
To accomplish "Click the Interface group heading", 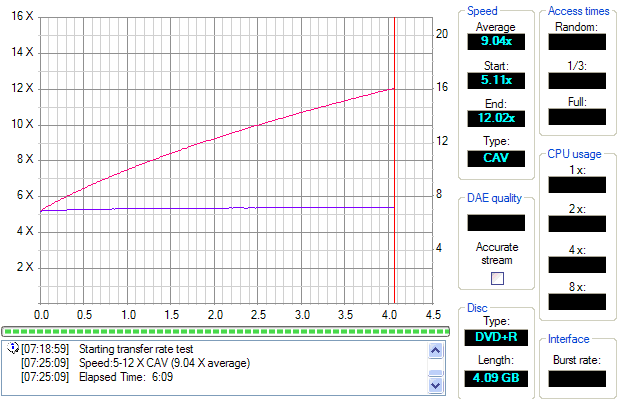I will [x=568, y=339].
